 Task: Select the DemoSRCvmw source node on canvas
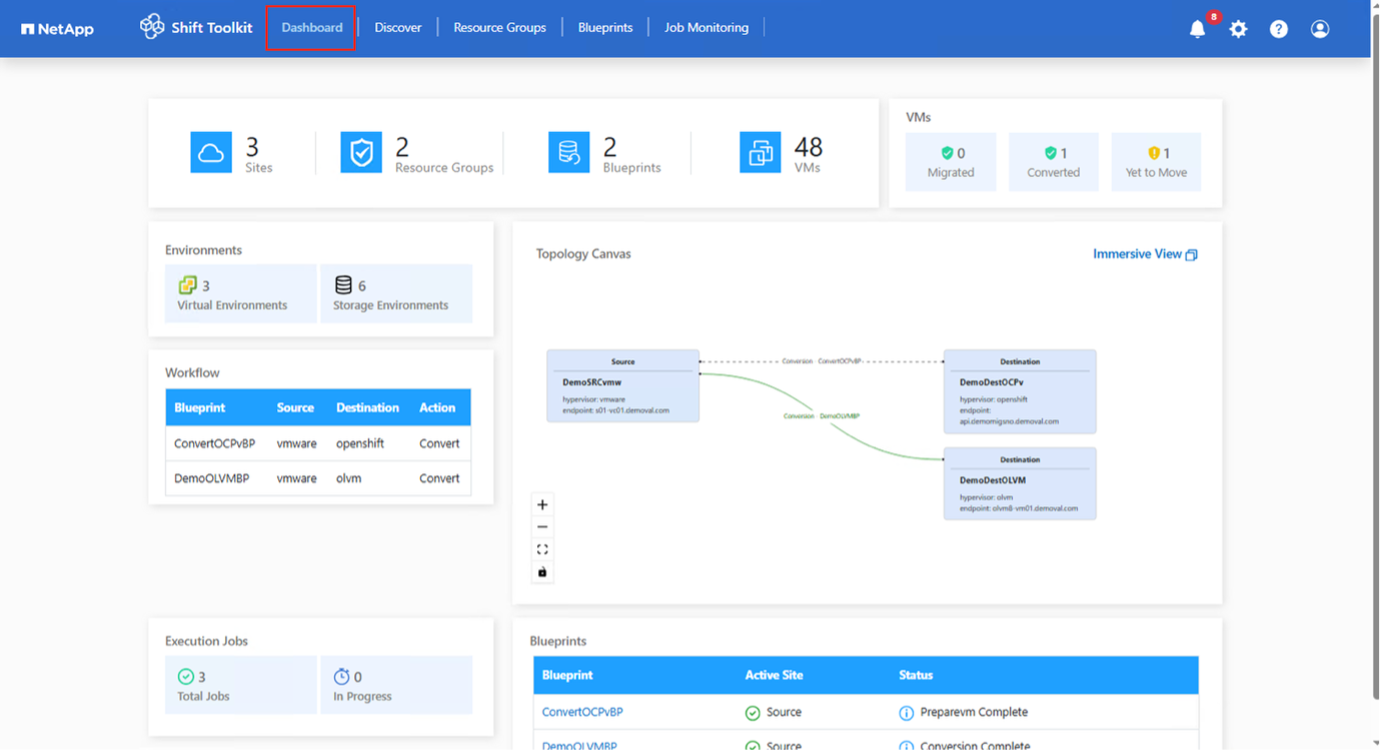coord(622,385)
